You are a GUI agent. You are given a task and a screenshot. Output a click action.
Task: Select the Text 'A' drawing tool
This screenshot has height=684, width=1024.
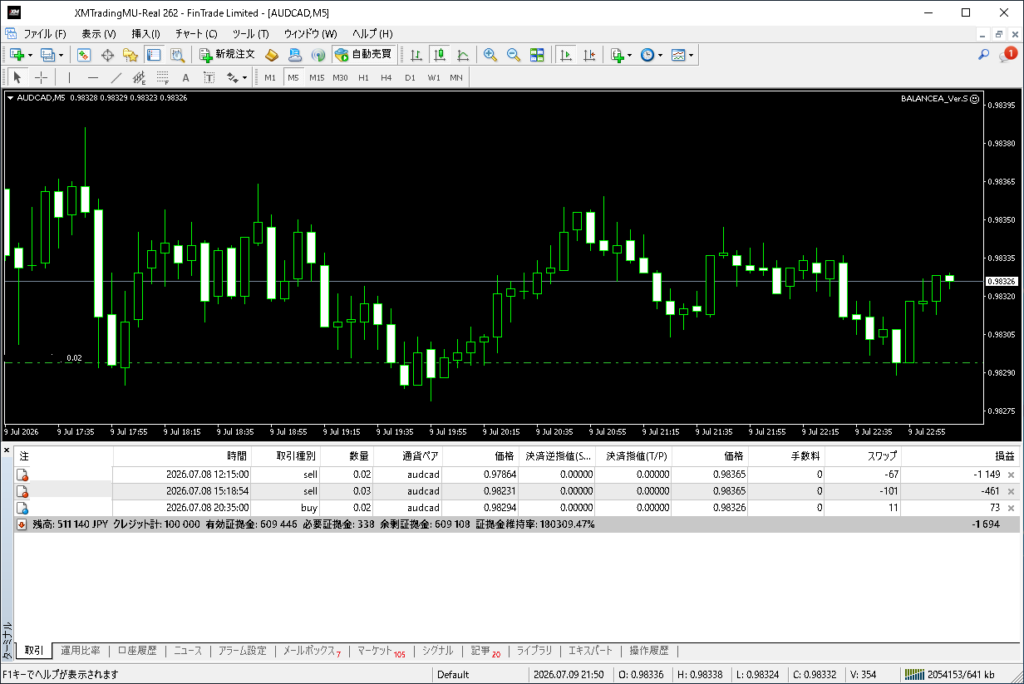pos(185,78)
